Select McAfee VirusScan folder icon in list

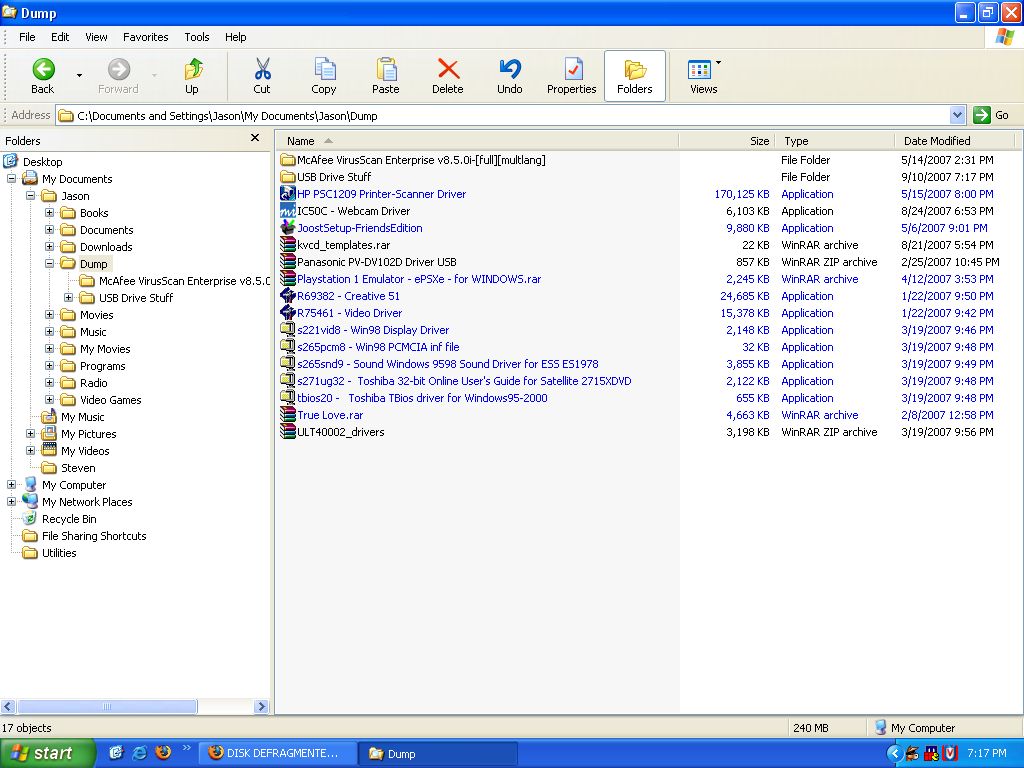tap(287, 159)
